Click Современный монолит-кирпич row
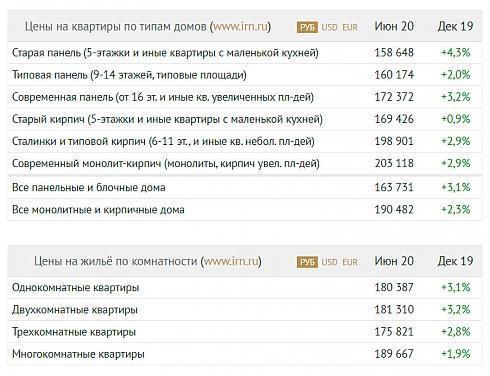490x376 pixels. pyautogui.click(x=245, y=163)
